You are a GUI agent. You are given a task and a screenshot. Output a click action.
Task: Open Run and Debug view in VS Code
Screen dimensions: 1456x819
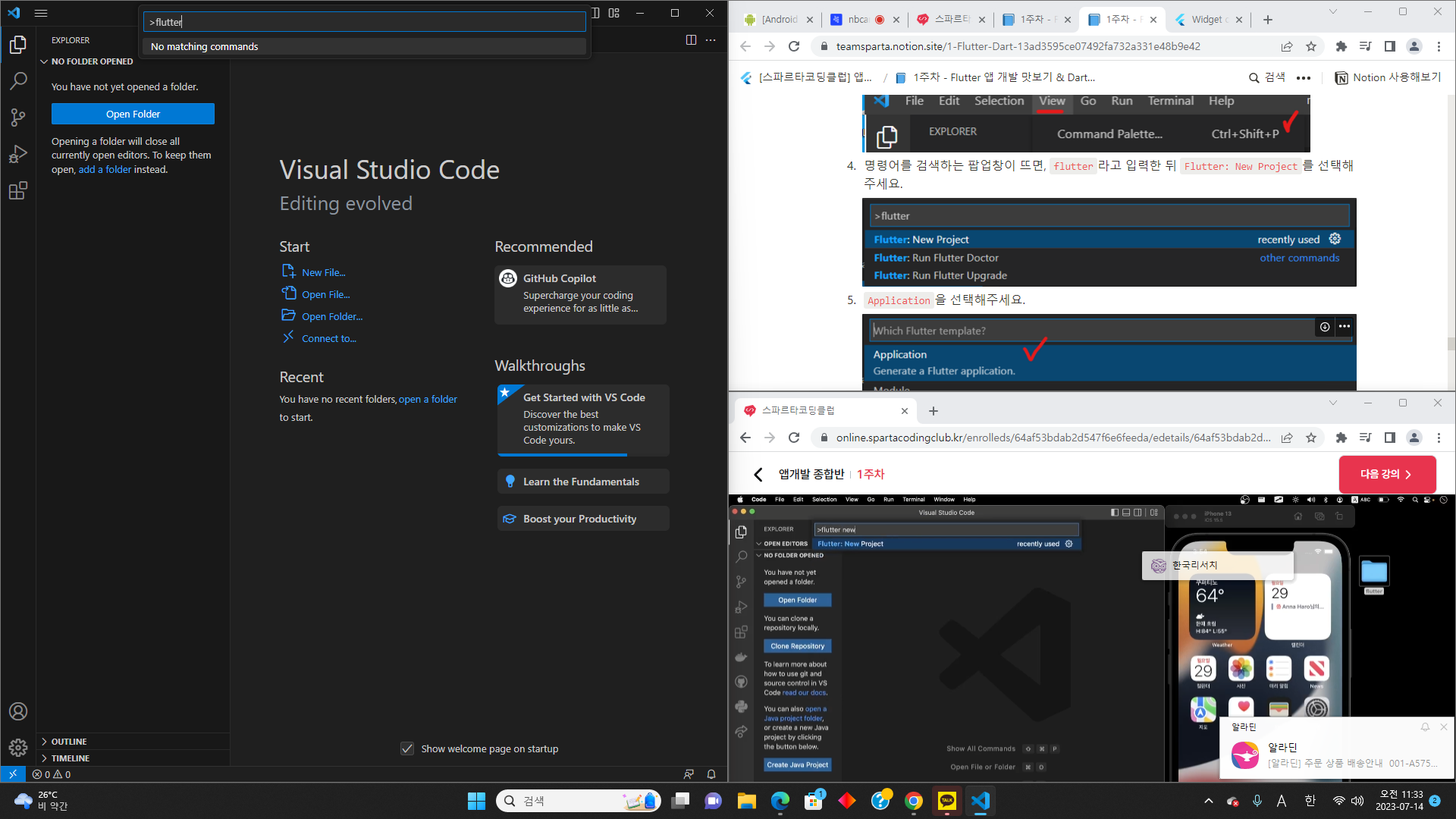(18, 154)
